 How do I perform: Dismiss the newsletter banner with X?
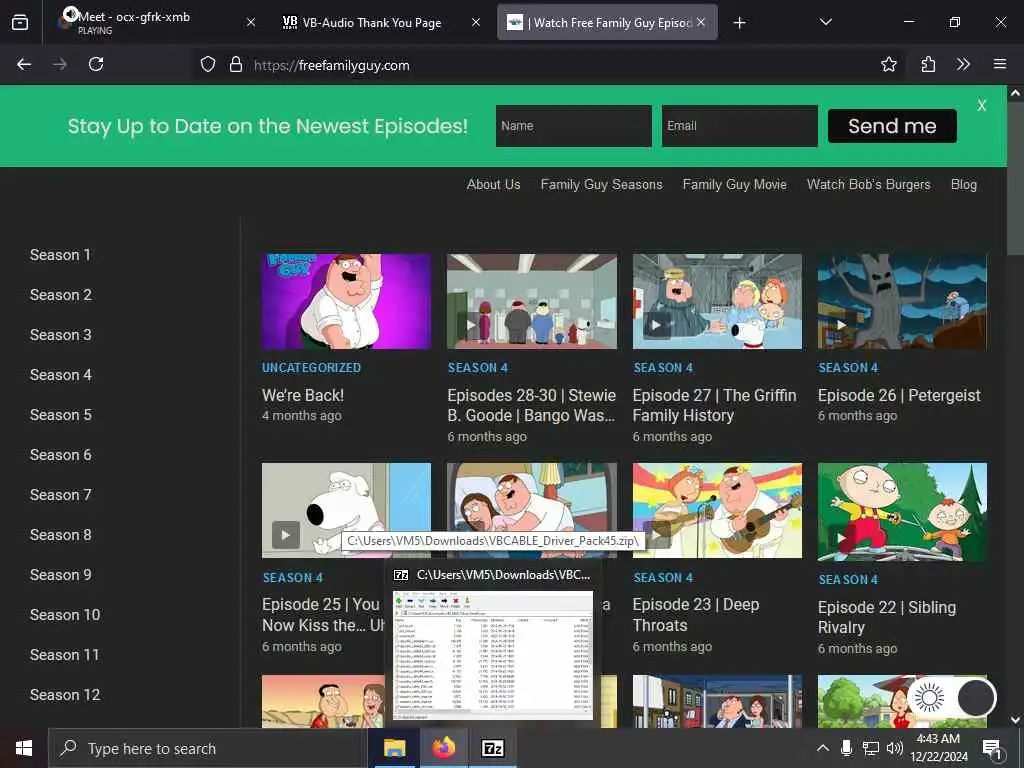(x=982, y=106)
